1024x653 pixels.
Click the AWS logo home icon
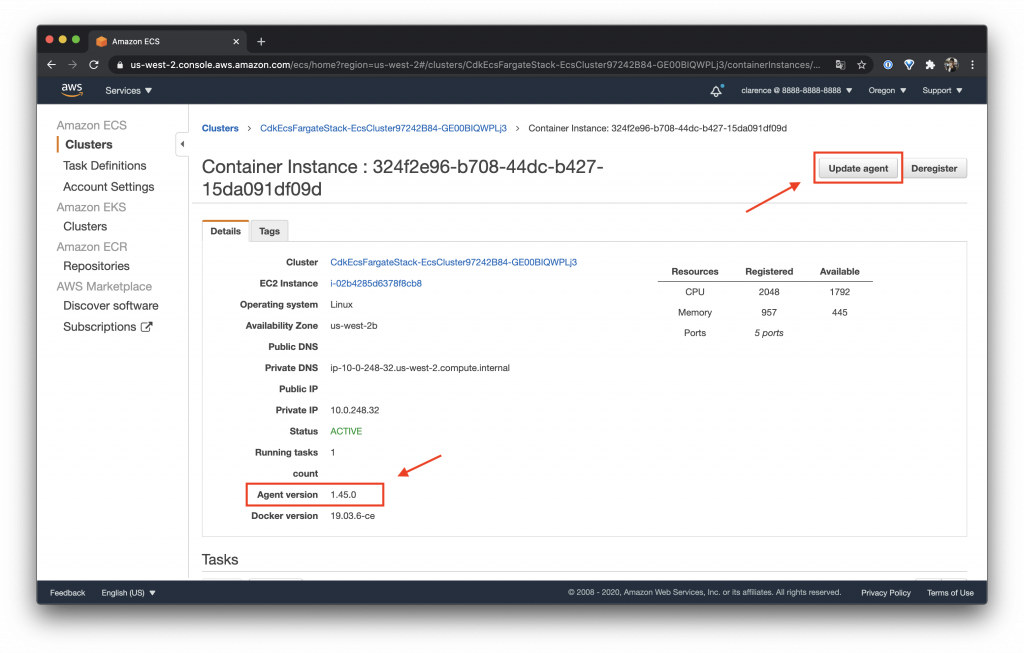(72, 90)
